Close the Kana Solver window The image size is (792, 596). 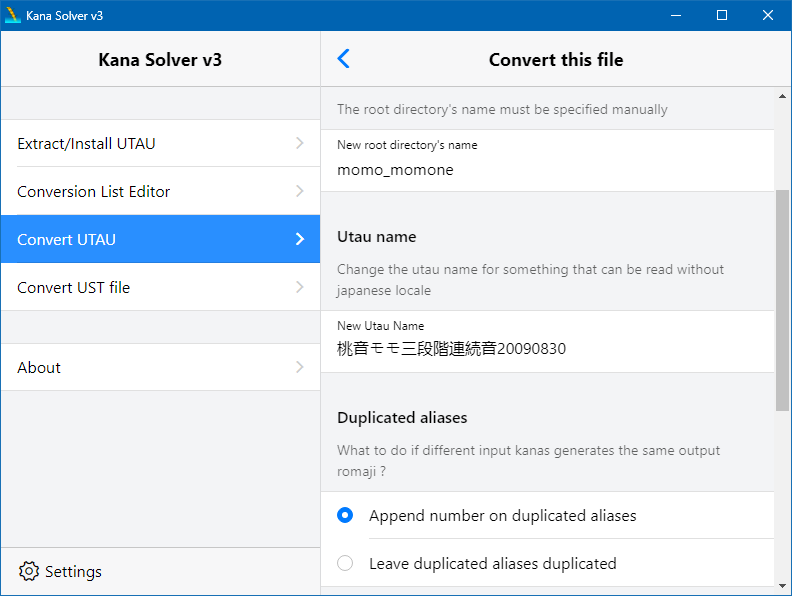tap(768, 15)
